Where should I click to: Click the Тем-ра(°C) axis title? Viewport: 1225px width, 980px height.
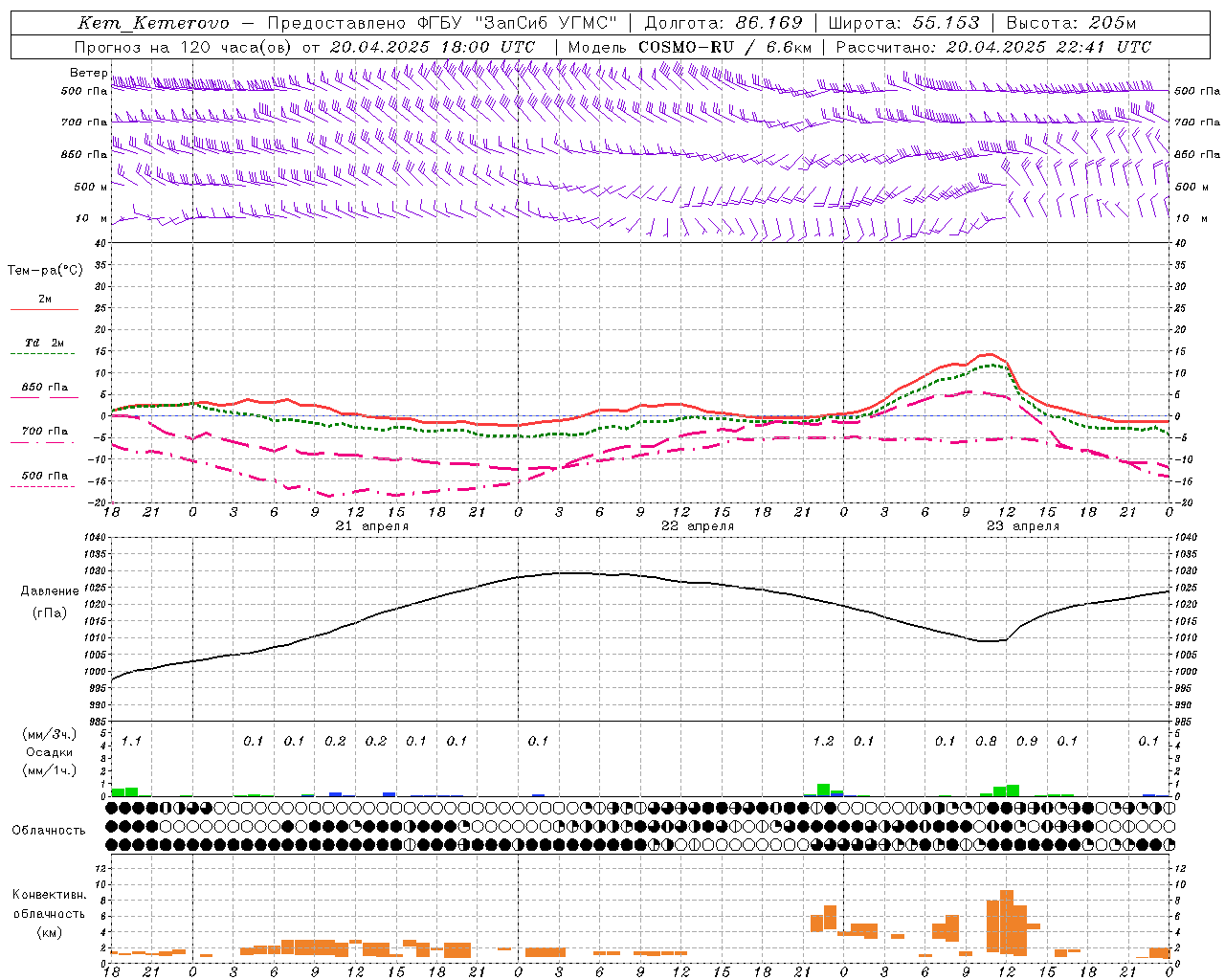[x=45, y=271]
